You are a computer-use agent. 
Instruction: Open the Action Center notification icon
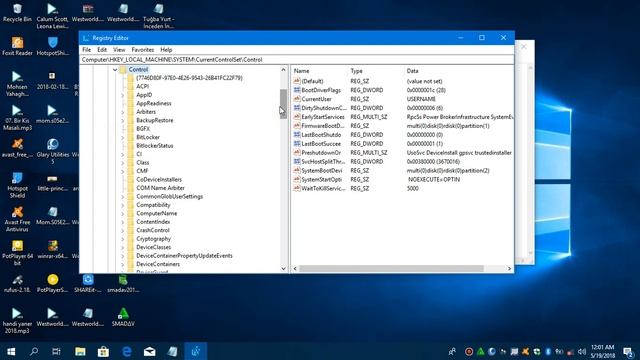click(629, 351)
